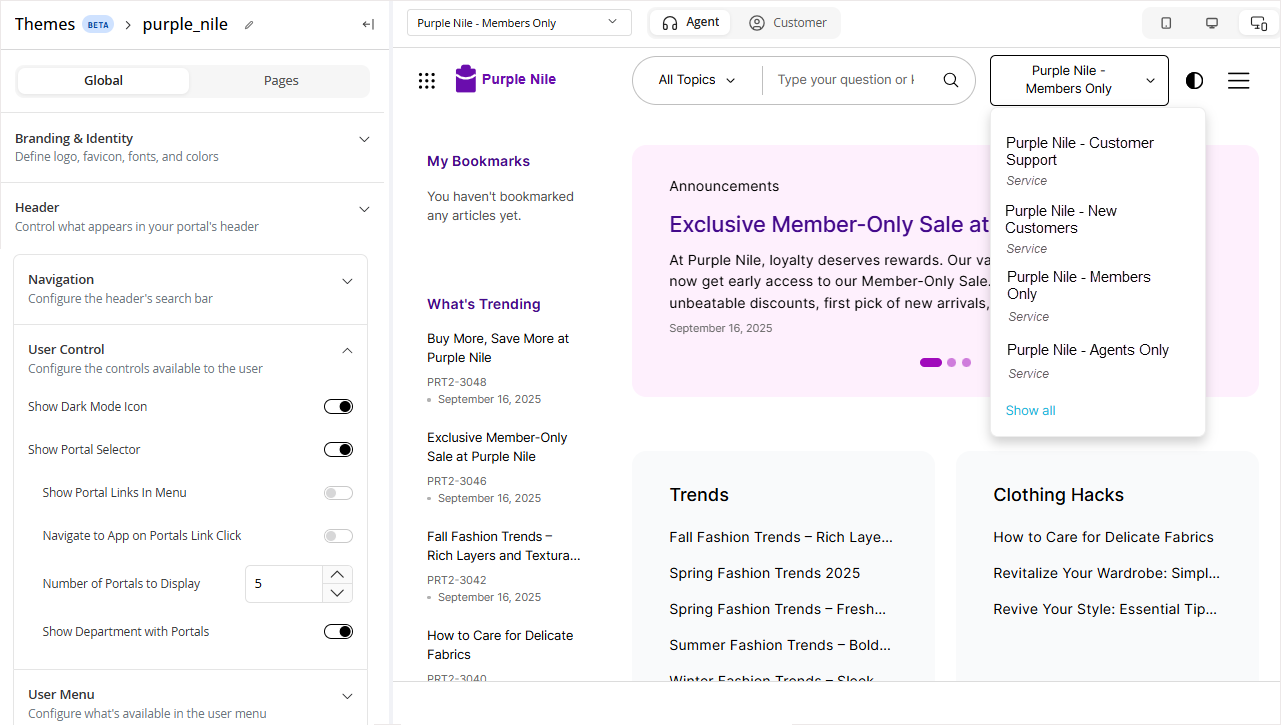This screenshot has width=1281, height=725.
Task: Turn off Show Dark Mode Icon
Action: pos(338,407)
